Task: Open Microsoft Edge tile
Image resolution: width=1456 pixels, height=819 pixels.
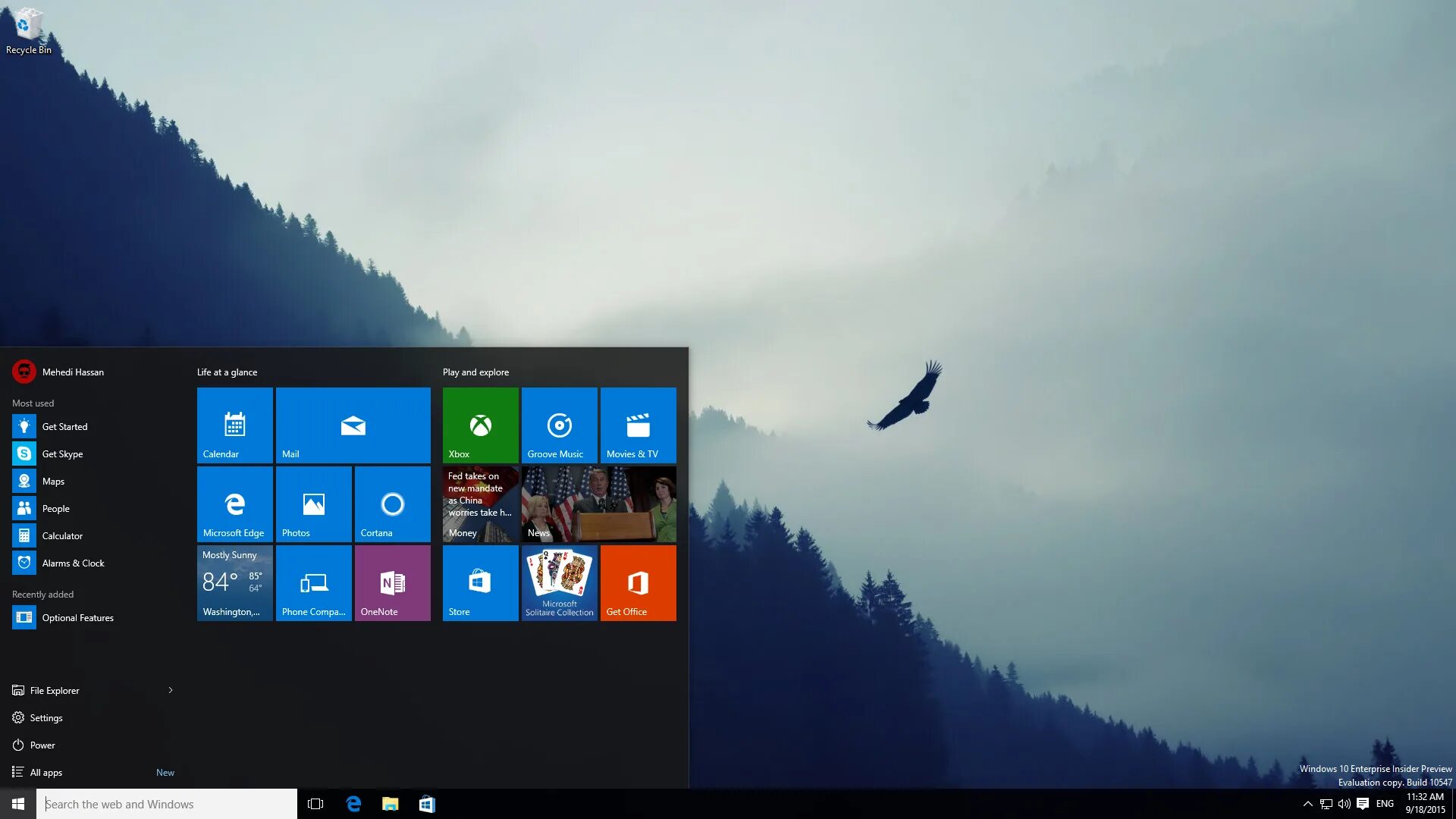Action: click(x=235, y=503)
